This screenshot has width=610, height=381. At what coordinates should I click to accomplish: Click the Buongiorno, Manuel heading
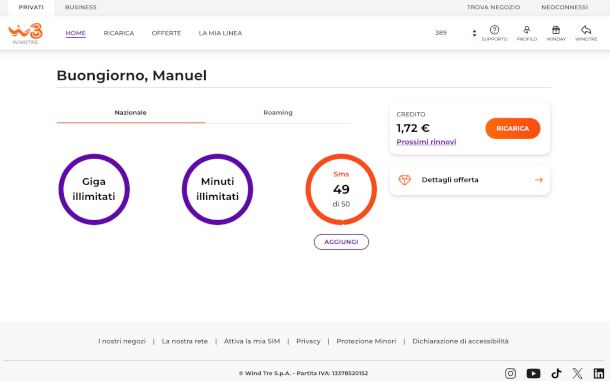pos(131,75)
